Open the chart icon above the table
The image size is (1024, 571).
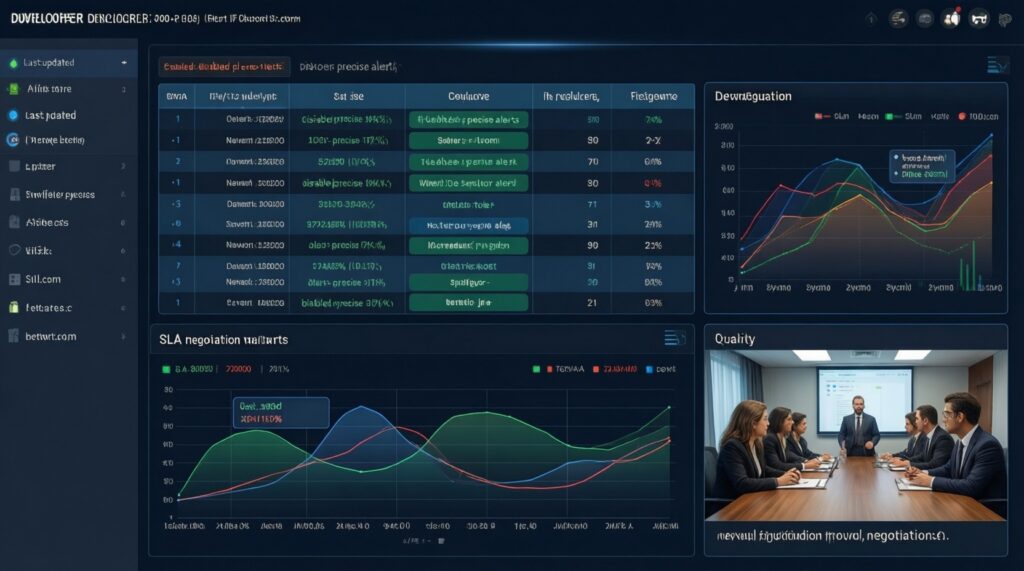point(998,66)
